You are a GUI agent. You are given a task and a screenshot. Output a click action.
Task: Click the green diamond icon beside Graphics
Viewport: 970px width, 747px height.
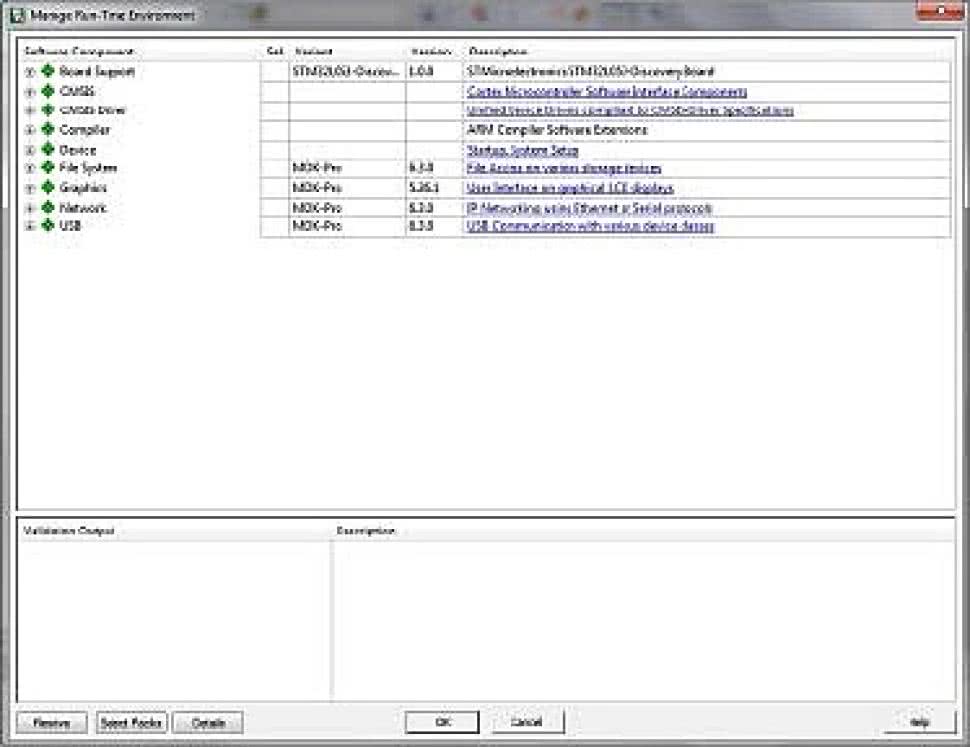[x=47, y=188]
